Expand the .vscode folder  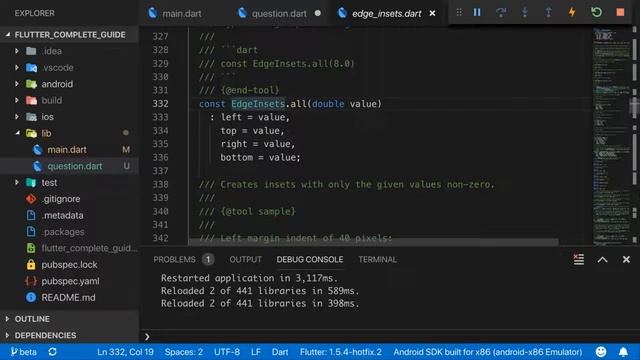click(x=17, y=67)
